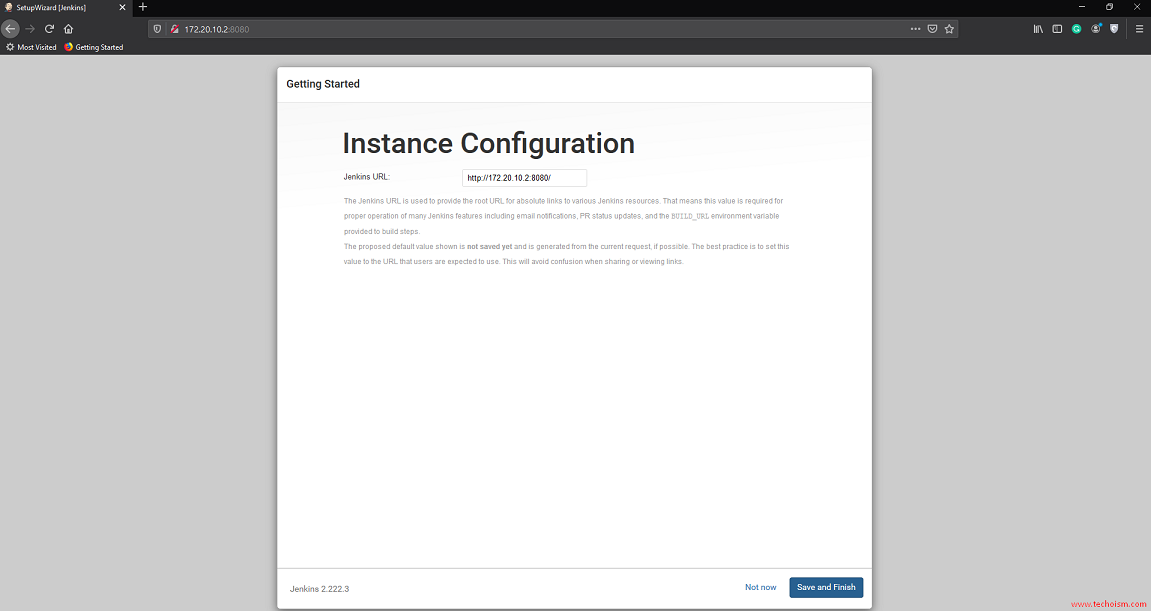
Task: Click the Instance Configuration heading
Action: tap(488, 143)
